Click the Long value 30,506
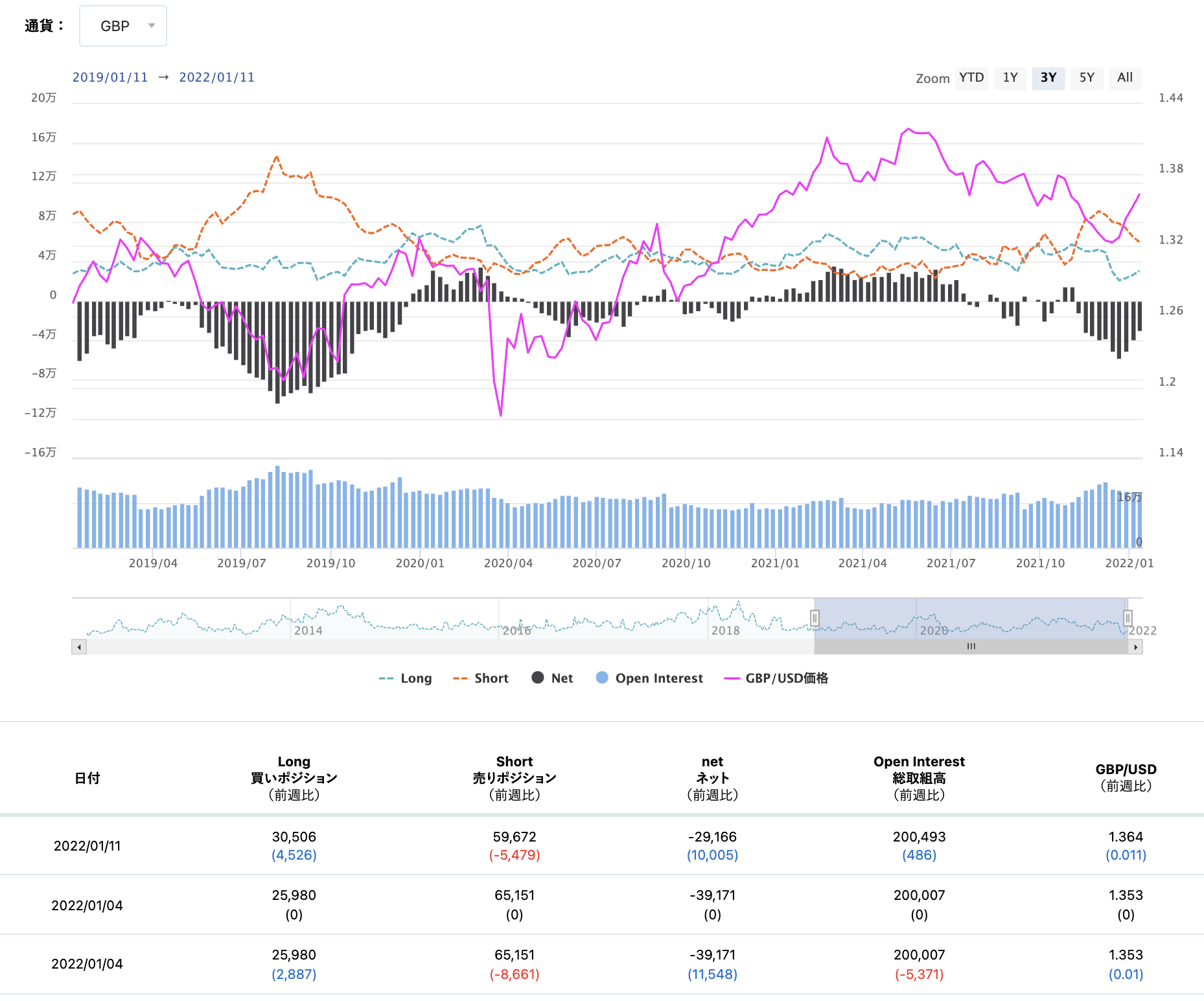 (x=294, y=837)
